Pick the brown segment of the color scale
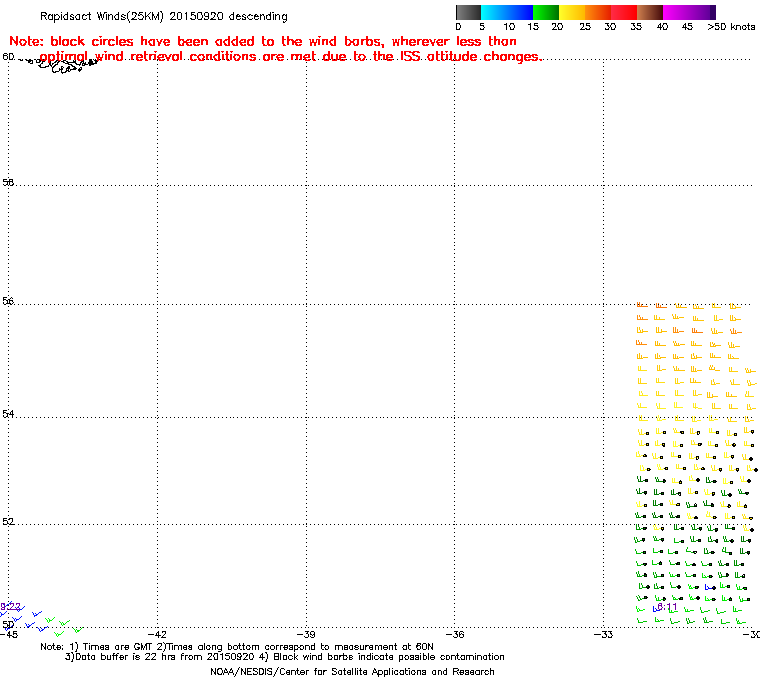Viewport: 760px width, 688px height. (649, 12)
